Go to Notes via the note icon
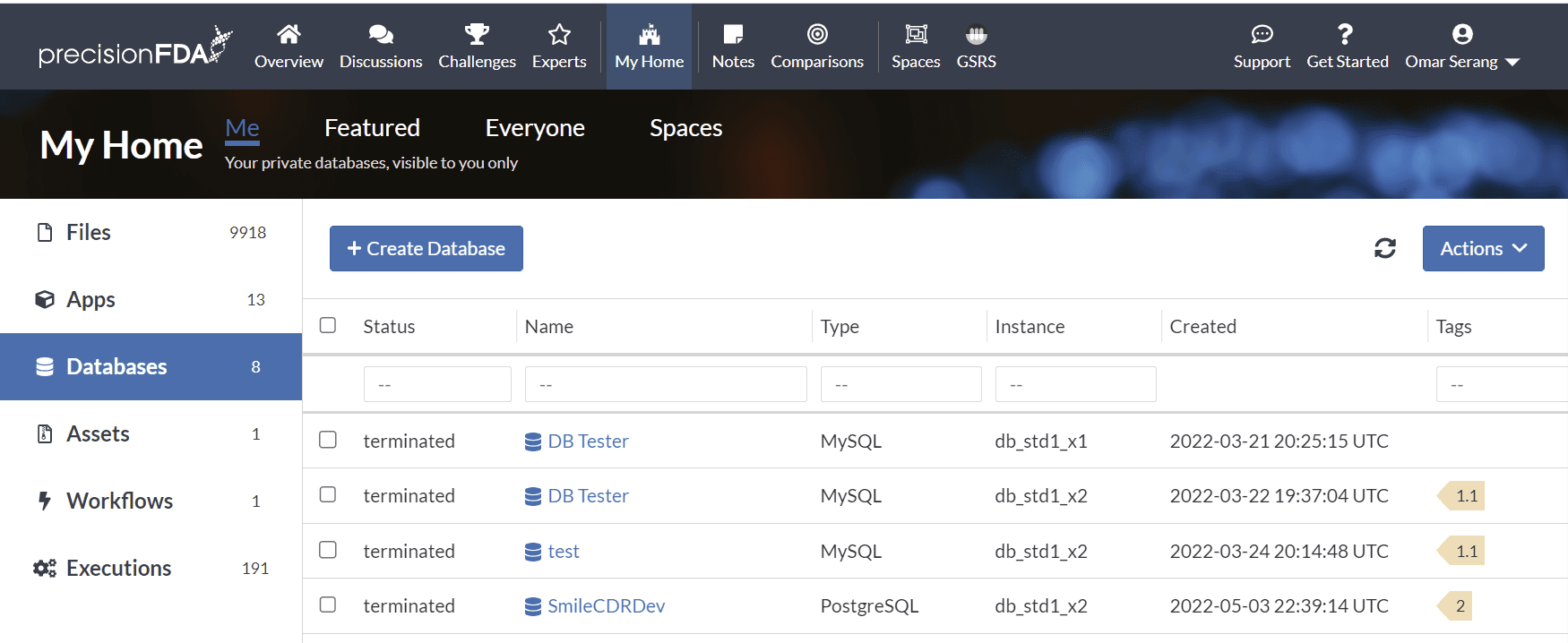This screenshot has width=1568, height=643. click(x=733, y=35)
